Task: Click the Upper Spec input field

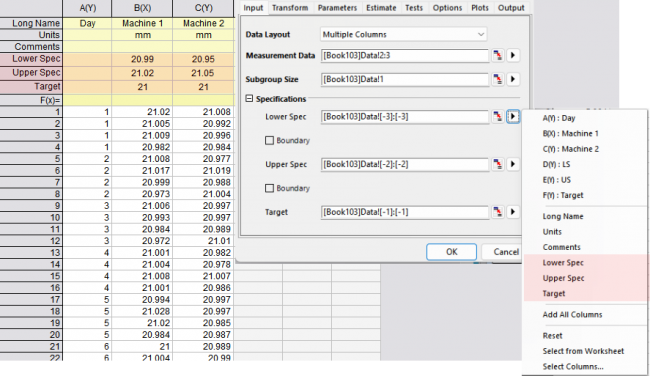Action: (x=405, y=164)
